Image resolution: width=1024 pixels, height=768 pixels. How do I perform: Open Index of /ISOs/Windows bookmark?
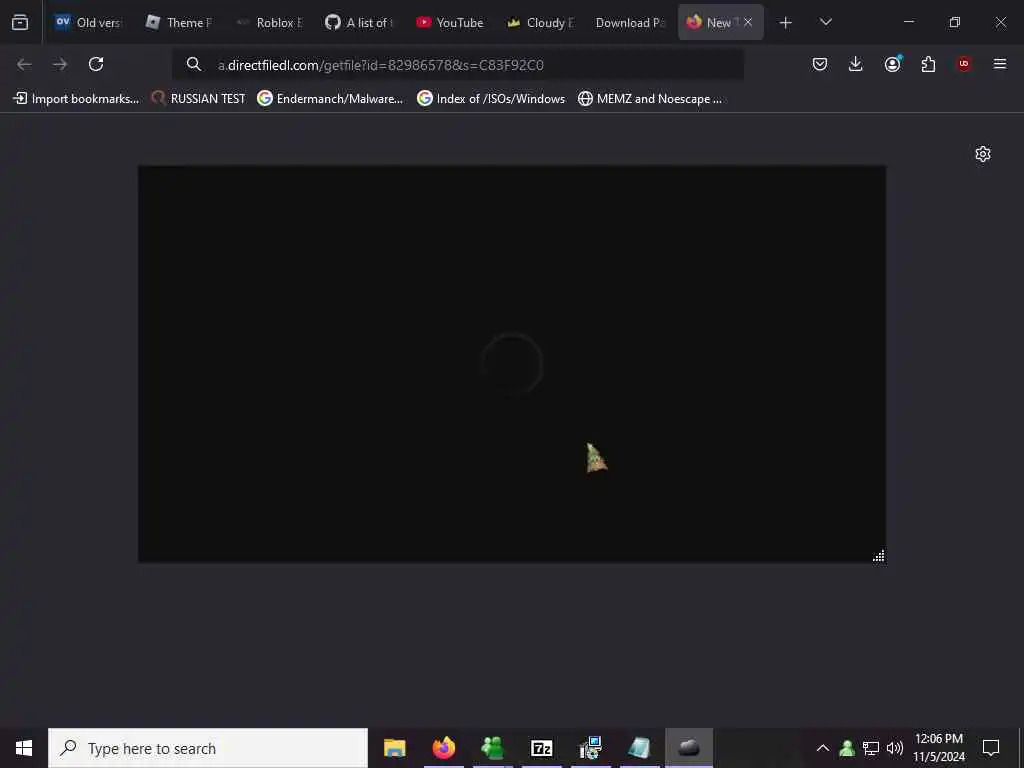point(491,99)
